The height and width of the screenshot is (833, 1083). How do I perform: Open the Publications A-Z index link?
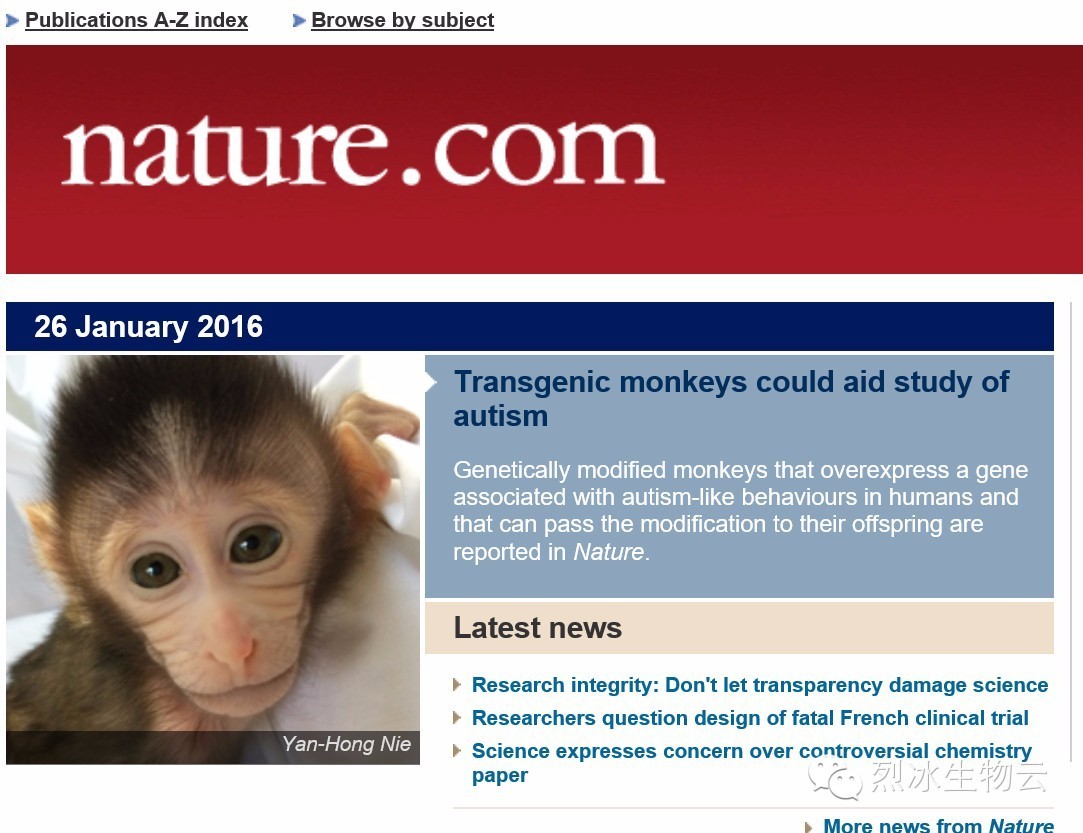pyautogui.click(x=136, y=20)
